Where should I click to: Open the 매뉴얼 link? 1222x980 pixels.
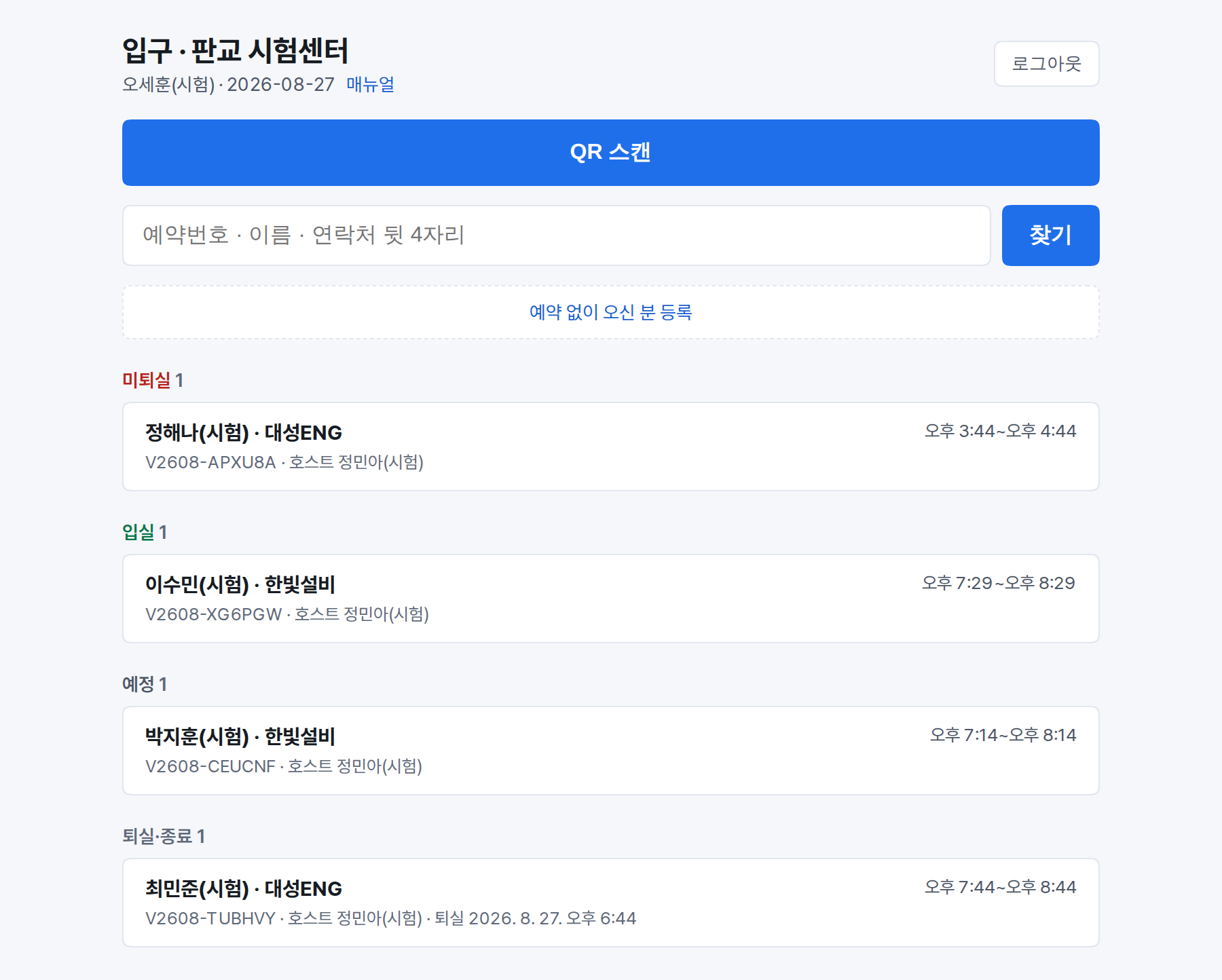pos(370,84)
